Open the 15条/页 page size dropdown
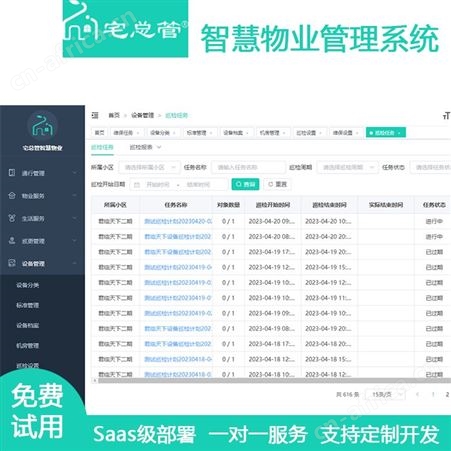 [x=385, y=395]
